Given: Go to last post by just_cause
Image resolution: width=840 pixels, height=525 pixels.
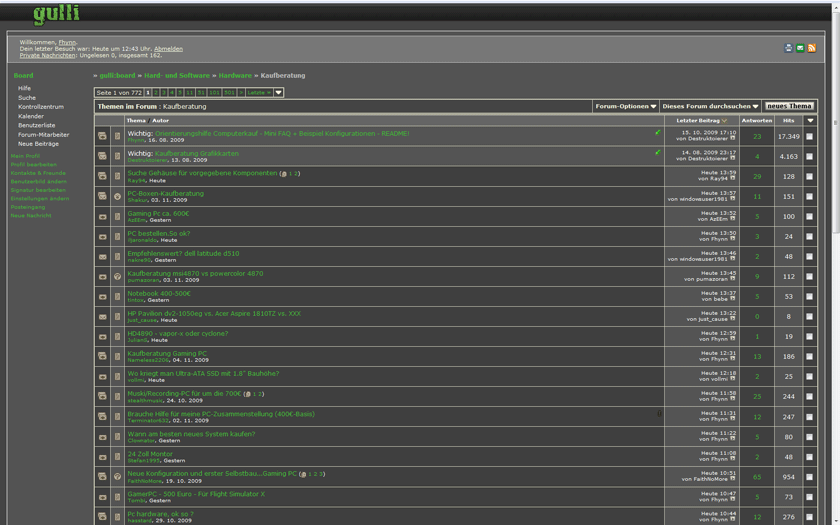Looking at the screenshot, I should [733, 319].
